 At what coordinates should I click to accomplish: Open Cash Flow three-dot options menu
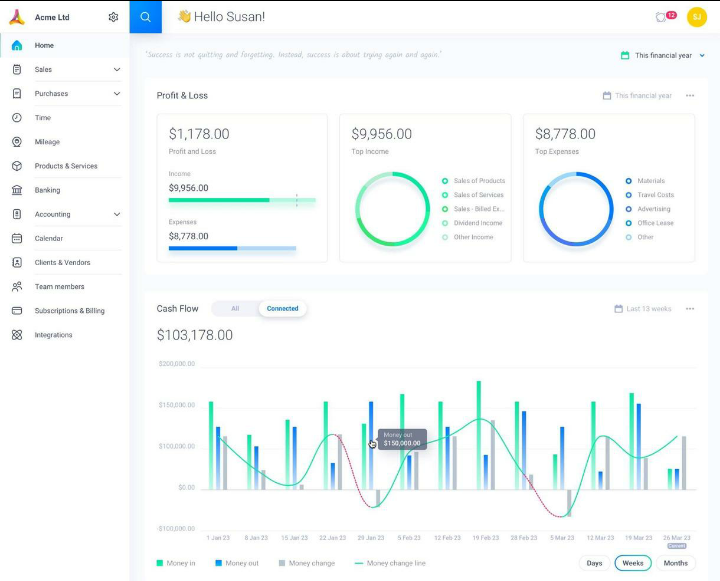coord(690,309)
